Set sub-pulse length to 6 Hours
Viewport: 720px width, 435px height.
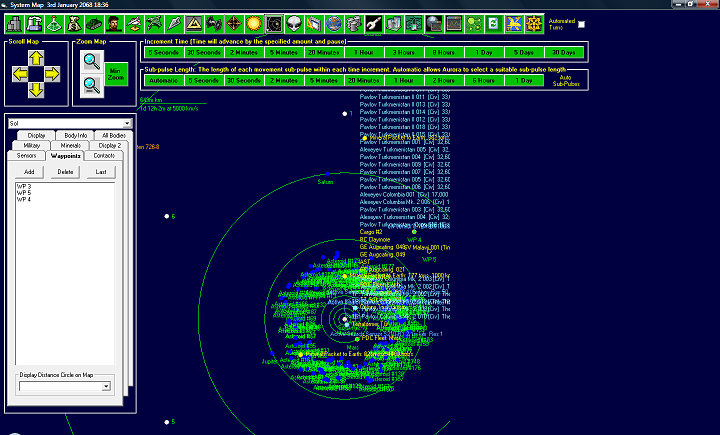(484, 80)
